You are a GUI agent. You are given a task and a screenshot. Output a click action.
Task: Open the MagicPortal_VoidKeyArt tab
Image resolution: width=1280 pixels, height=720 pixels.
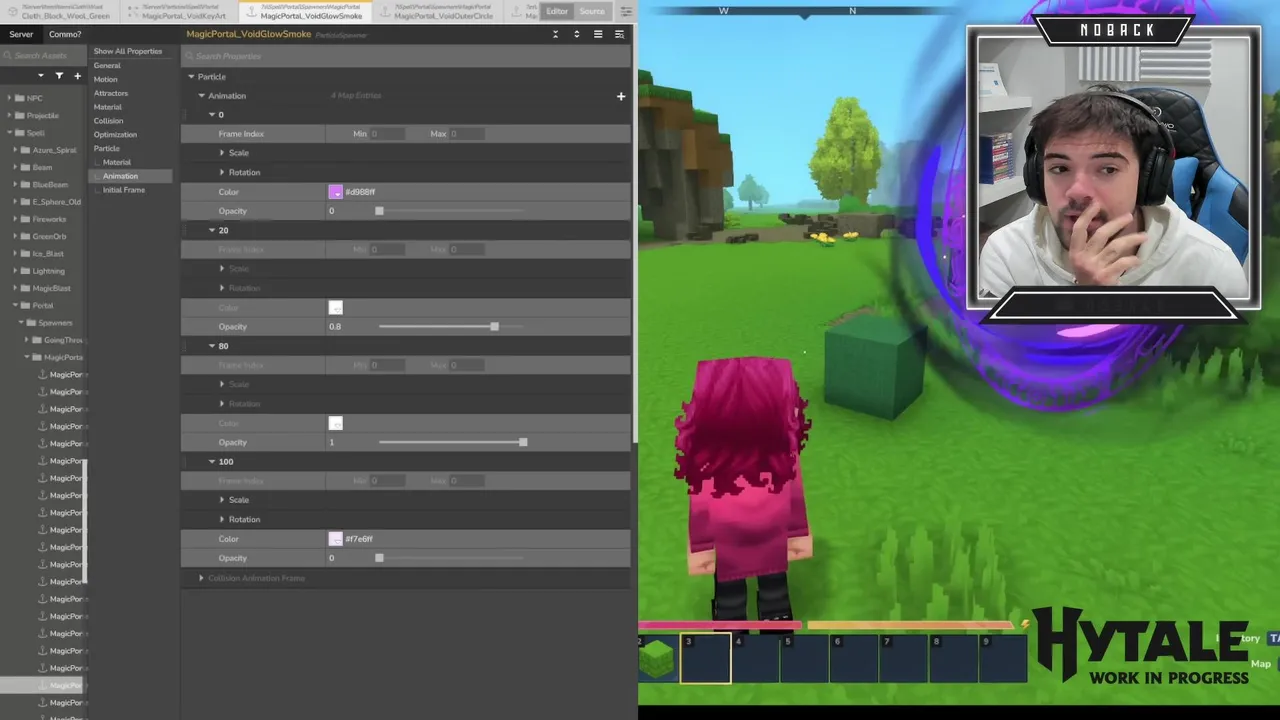point(181,12)
